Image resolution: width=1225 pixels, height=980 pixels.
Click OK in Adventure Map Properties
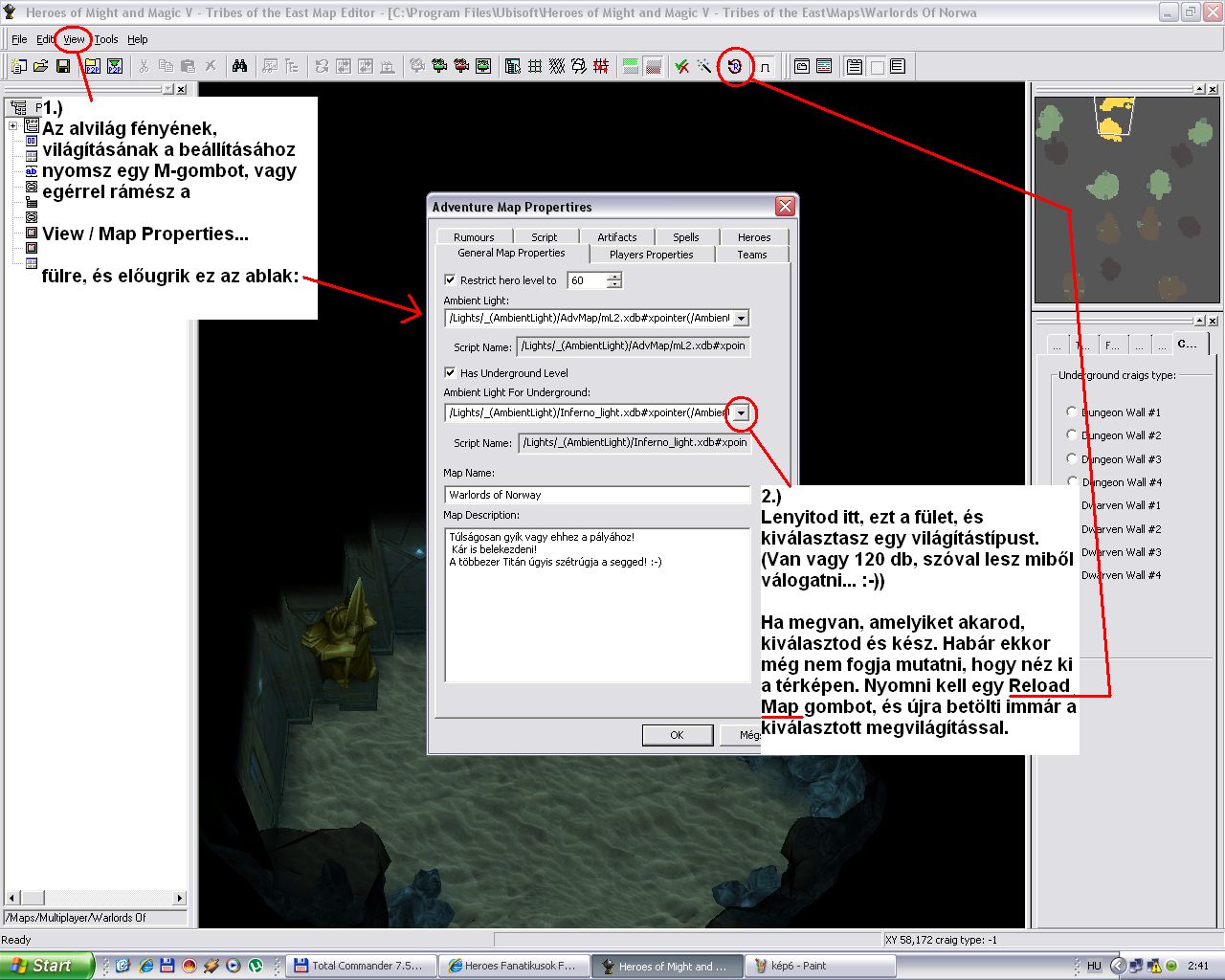677,735
